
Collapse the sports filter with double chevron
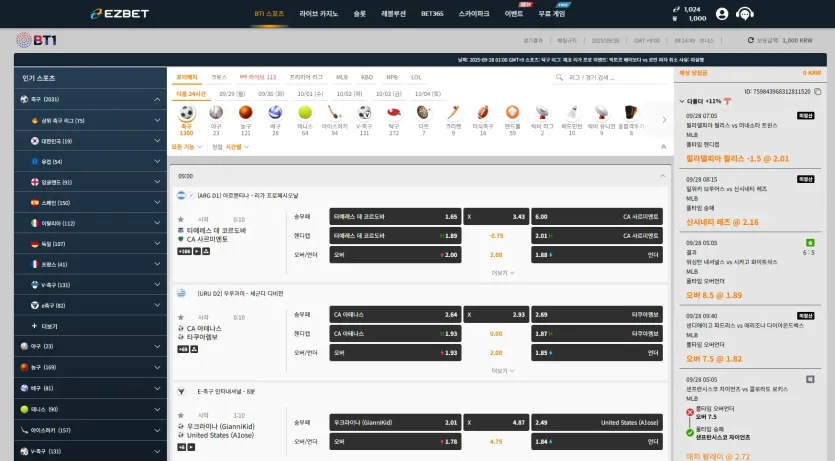tap(664, 147)
